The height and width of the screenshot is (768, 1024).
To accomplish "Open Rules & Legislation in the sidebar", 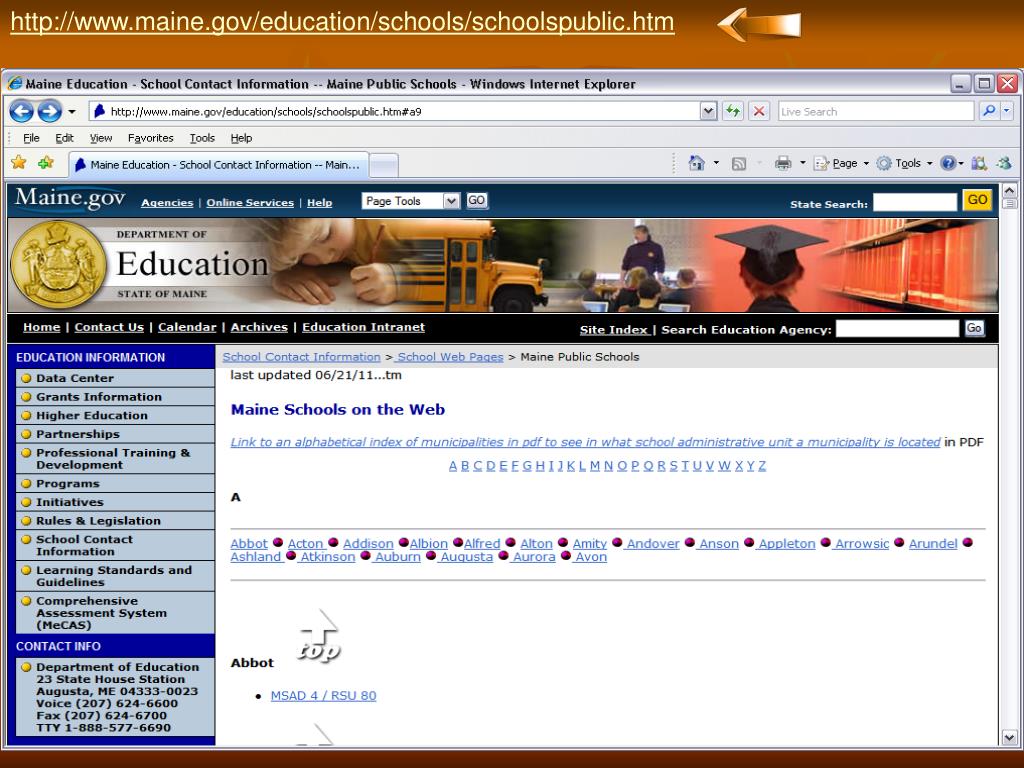I will (98, 520).
